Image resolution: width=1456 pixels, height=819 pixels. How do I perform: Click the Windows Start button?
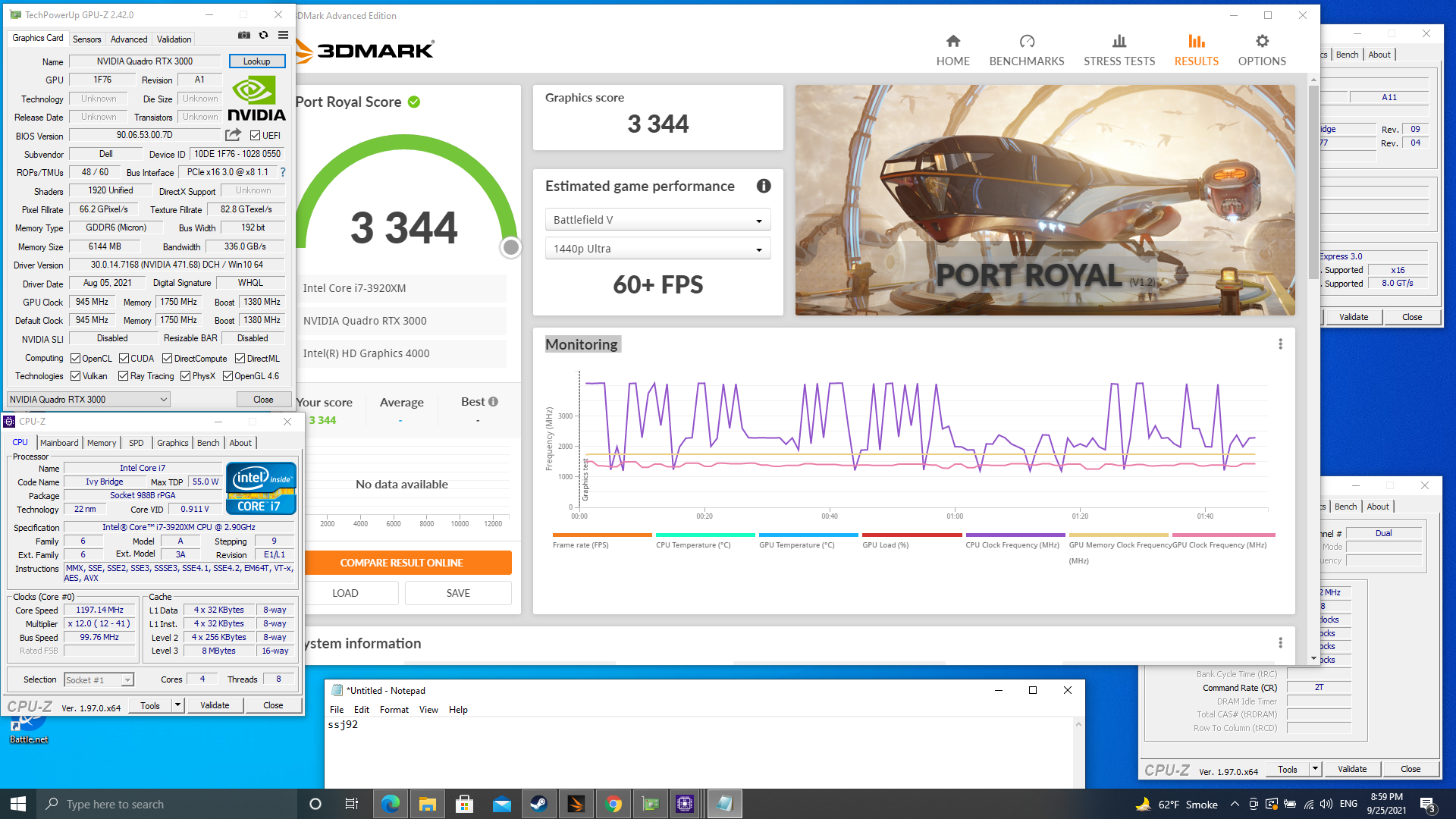click(x=18, y=804)
